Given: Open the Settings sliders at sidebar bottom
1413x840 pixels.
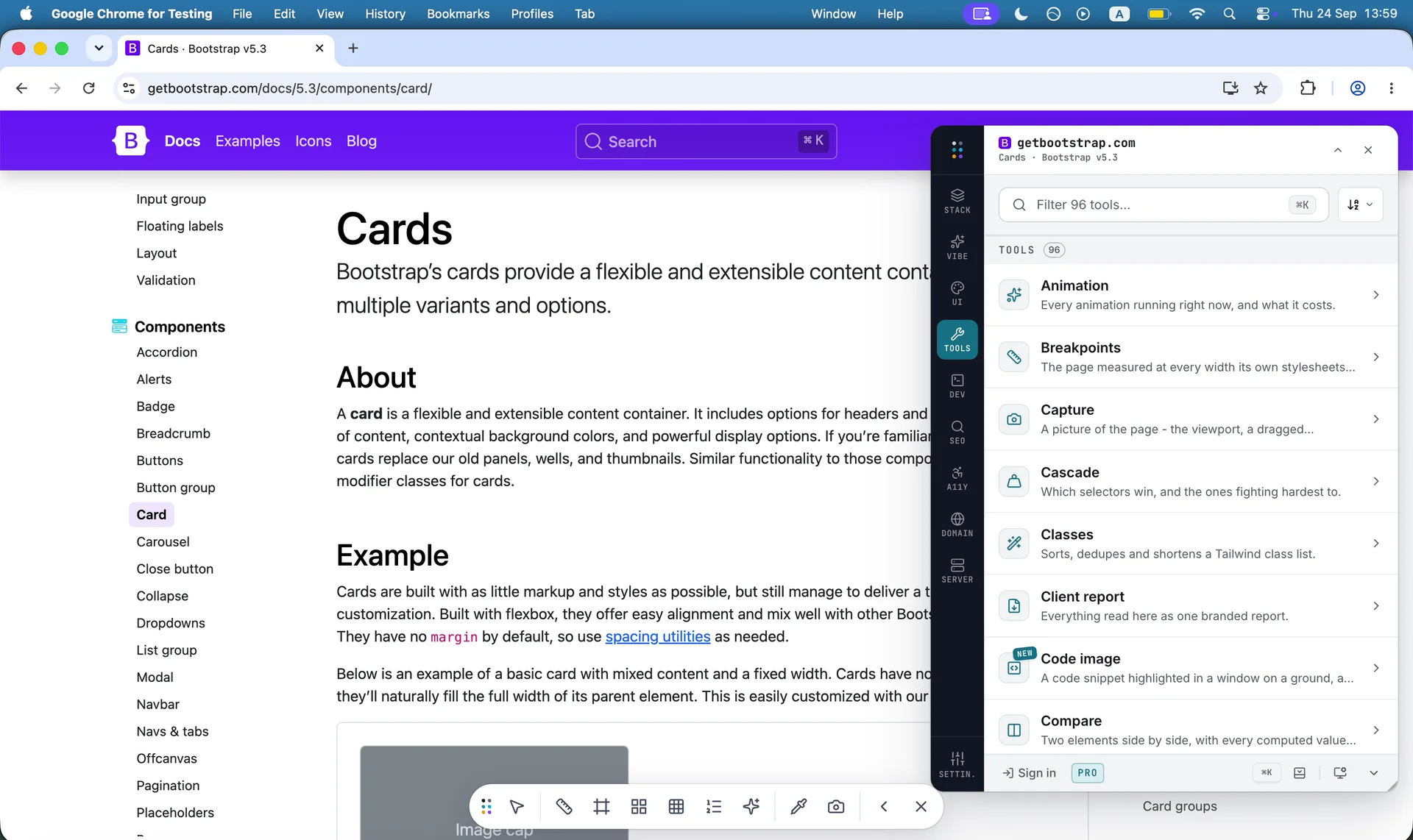Looking at the screenshot, I should [957, 764].
